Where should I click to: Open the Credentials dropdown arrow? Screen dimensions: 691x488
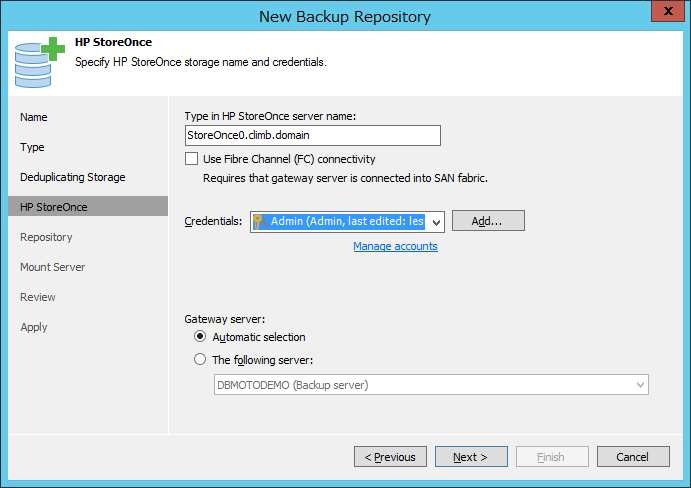pos(436,222)
